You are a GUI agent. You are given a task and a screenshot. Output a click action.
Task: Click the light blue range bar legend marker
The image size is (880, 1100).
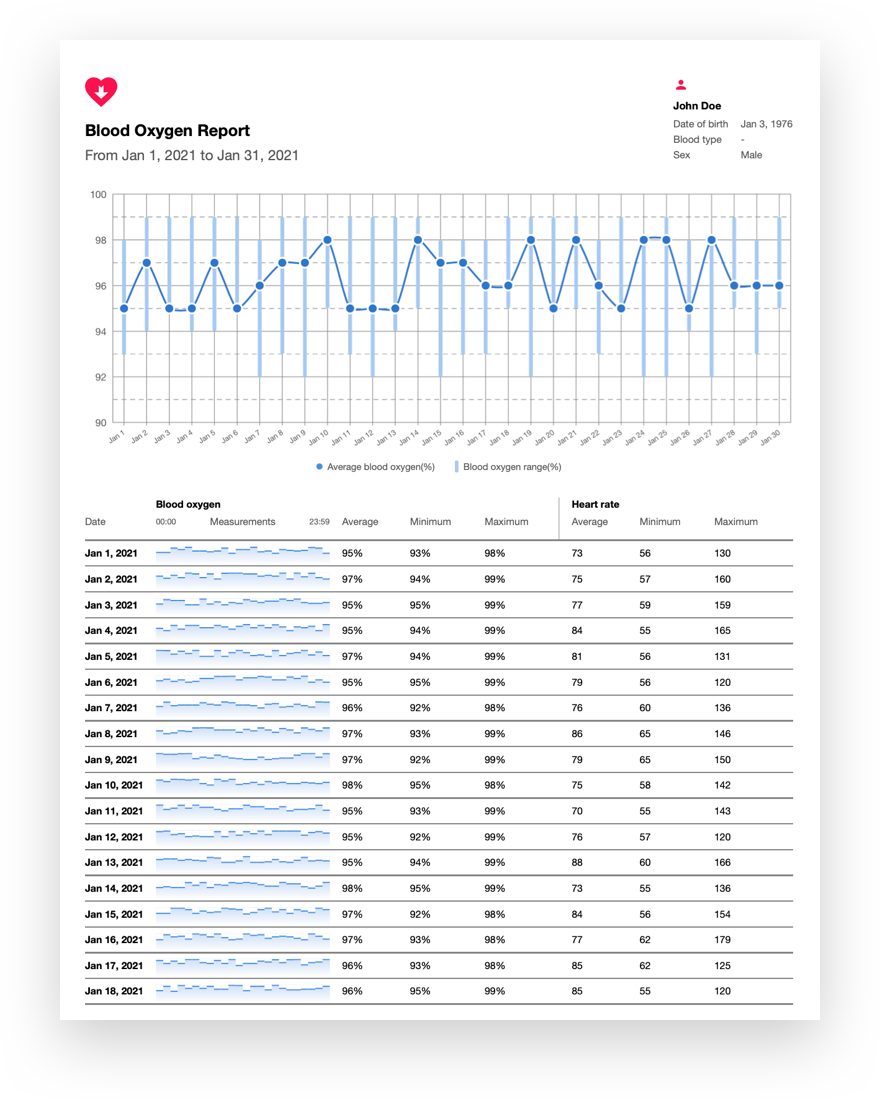[x=457, y=467]
